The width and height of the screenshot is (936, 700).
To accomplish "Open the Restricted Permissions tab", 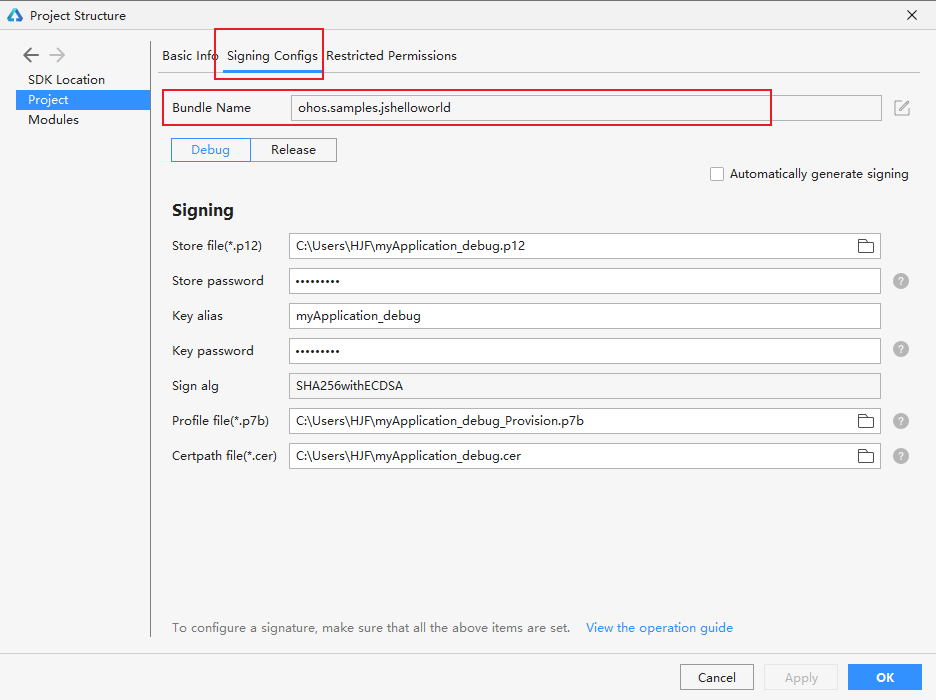I will 391,55.
